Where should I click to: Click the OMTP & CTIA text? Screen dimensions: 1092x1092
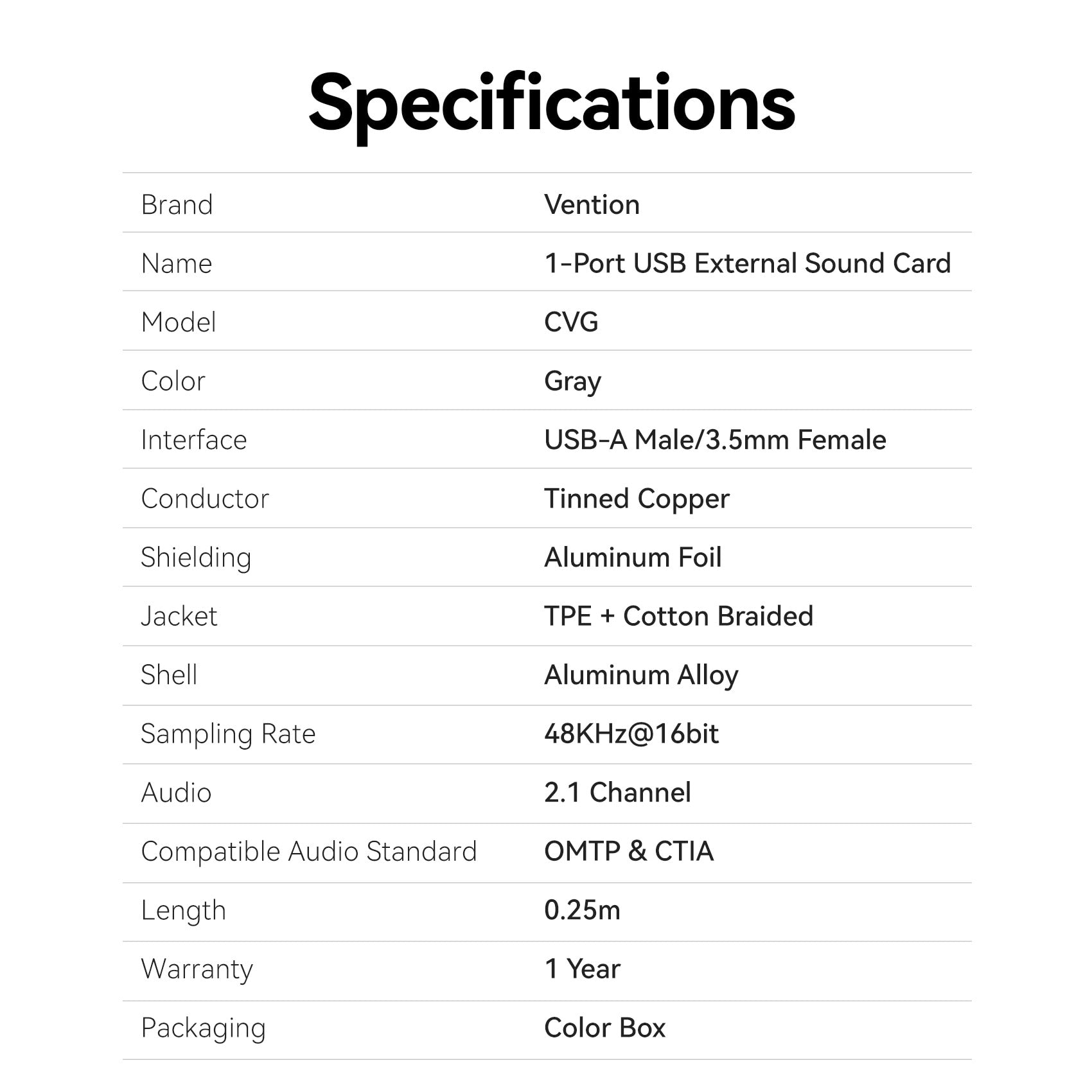pos(629,851)
